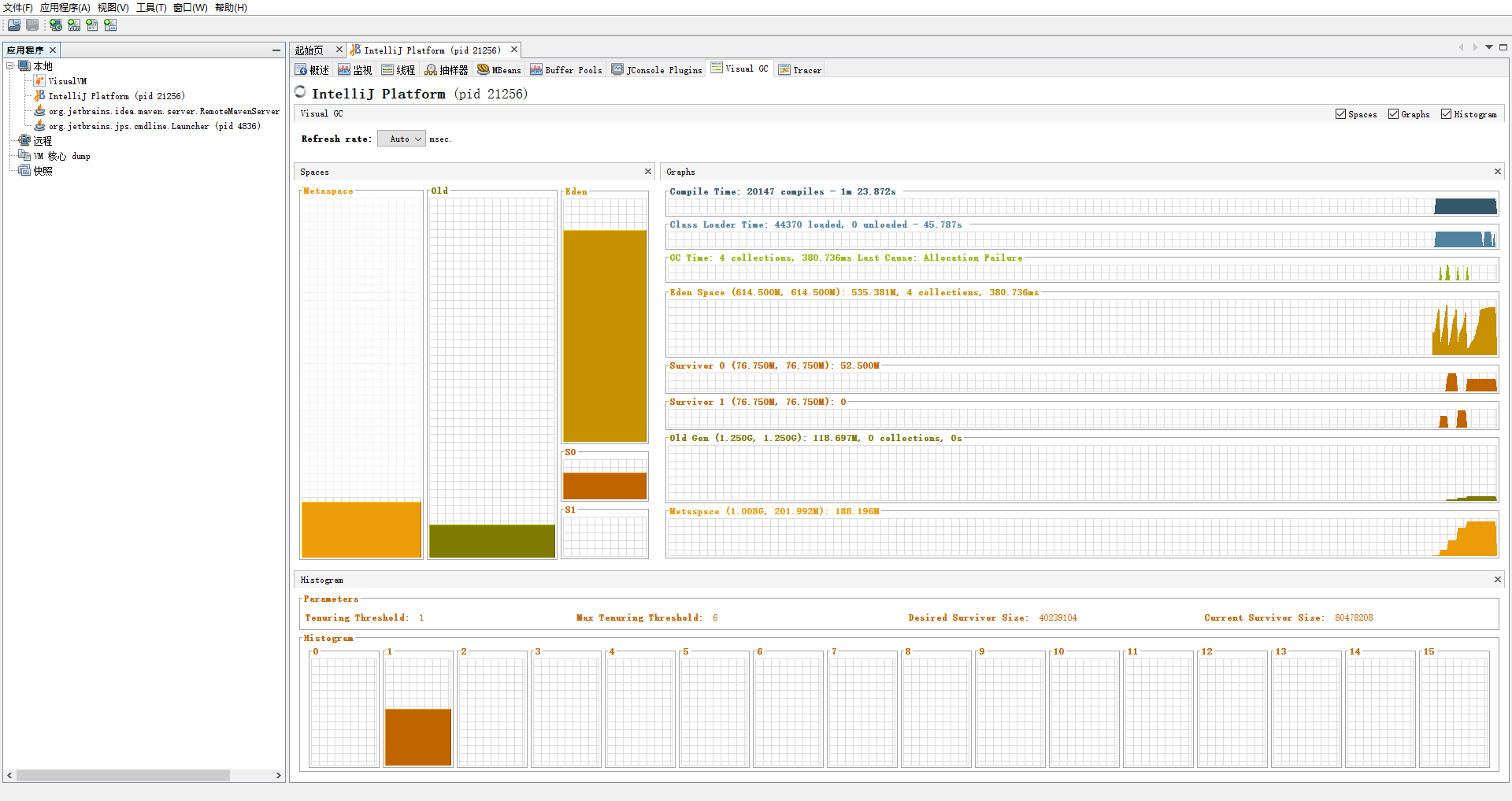Click the refresh spinner beside IntelliJ Platform heading
Viewport: 1512px width, 801px height.
300,92
